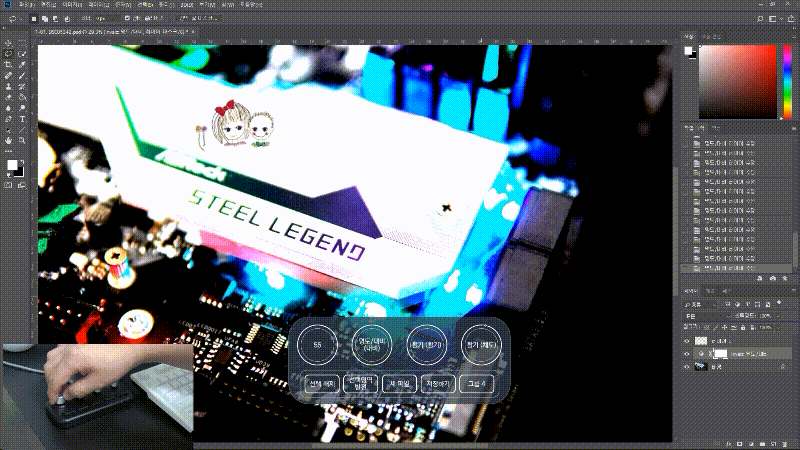Open the Image (이미지) menu
Image resolution: width=800 pixels, height=450 pixels.
72,5
